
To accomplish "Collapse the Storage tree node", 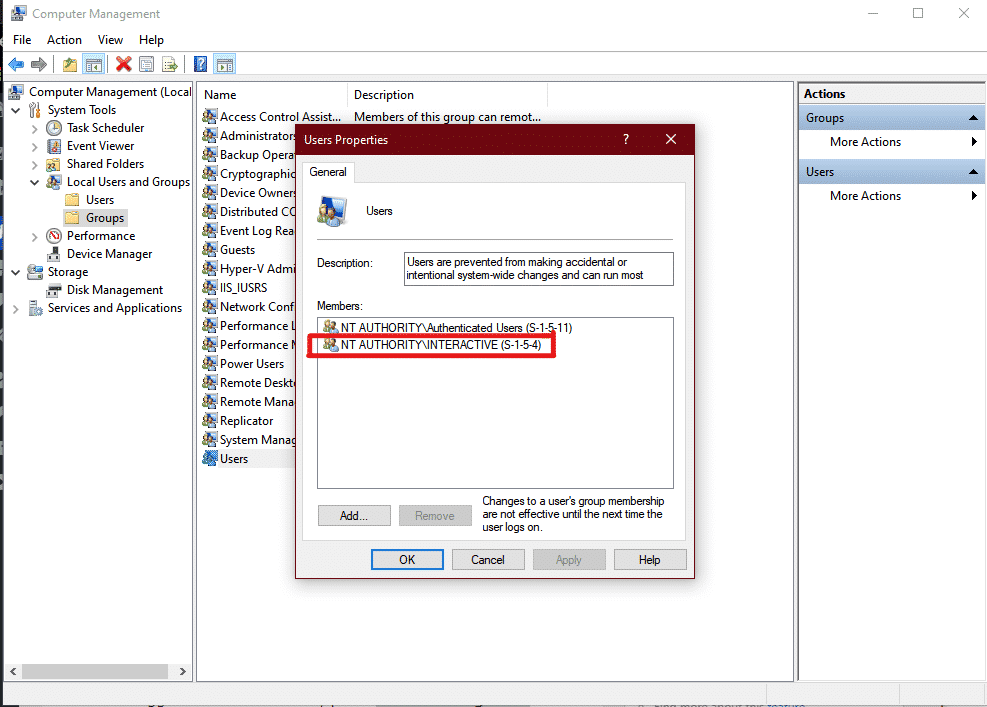I will 16,273.
